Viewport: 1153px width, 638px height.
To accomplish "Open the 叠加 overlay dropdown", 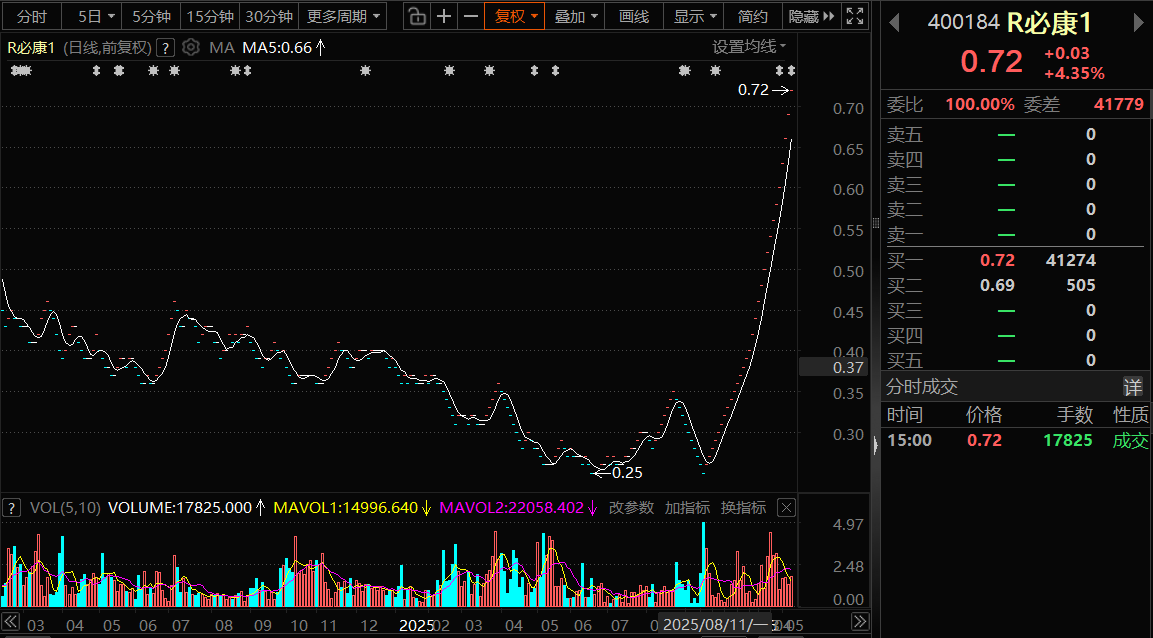I will coord(576,16).
